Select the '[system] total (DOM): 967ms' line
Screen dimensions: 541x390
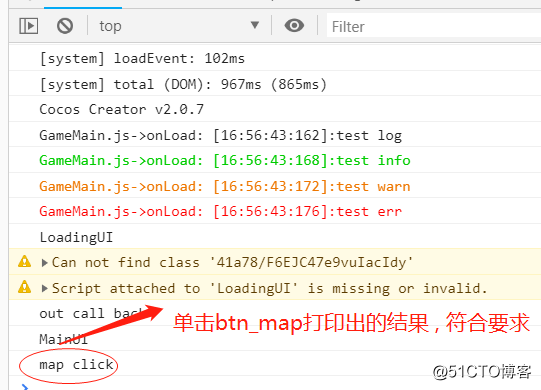(183, 85)
